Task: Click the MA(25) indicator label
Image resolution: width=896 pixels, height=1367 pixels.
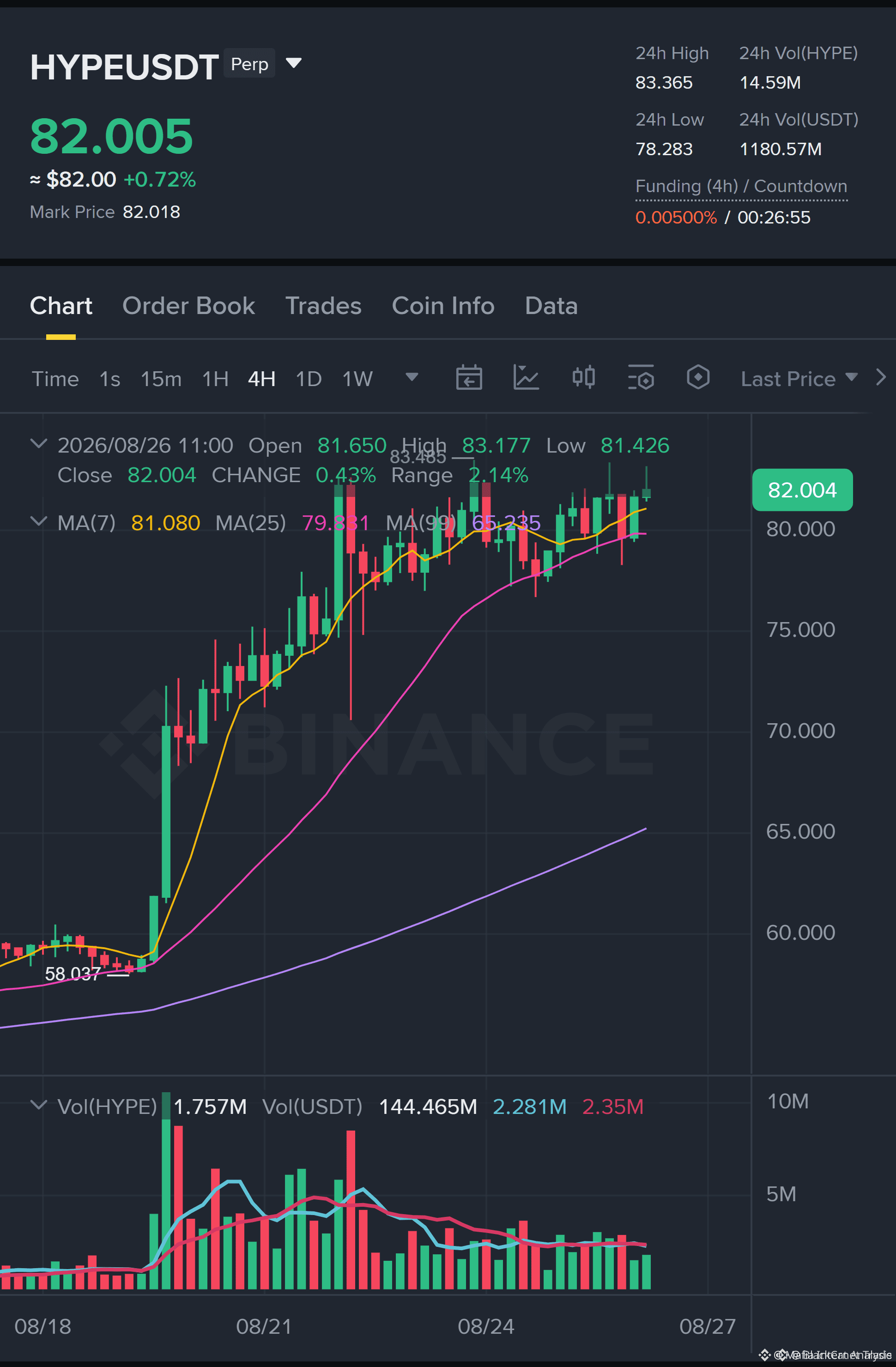Action: [x=250, y=523]
